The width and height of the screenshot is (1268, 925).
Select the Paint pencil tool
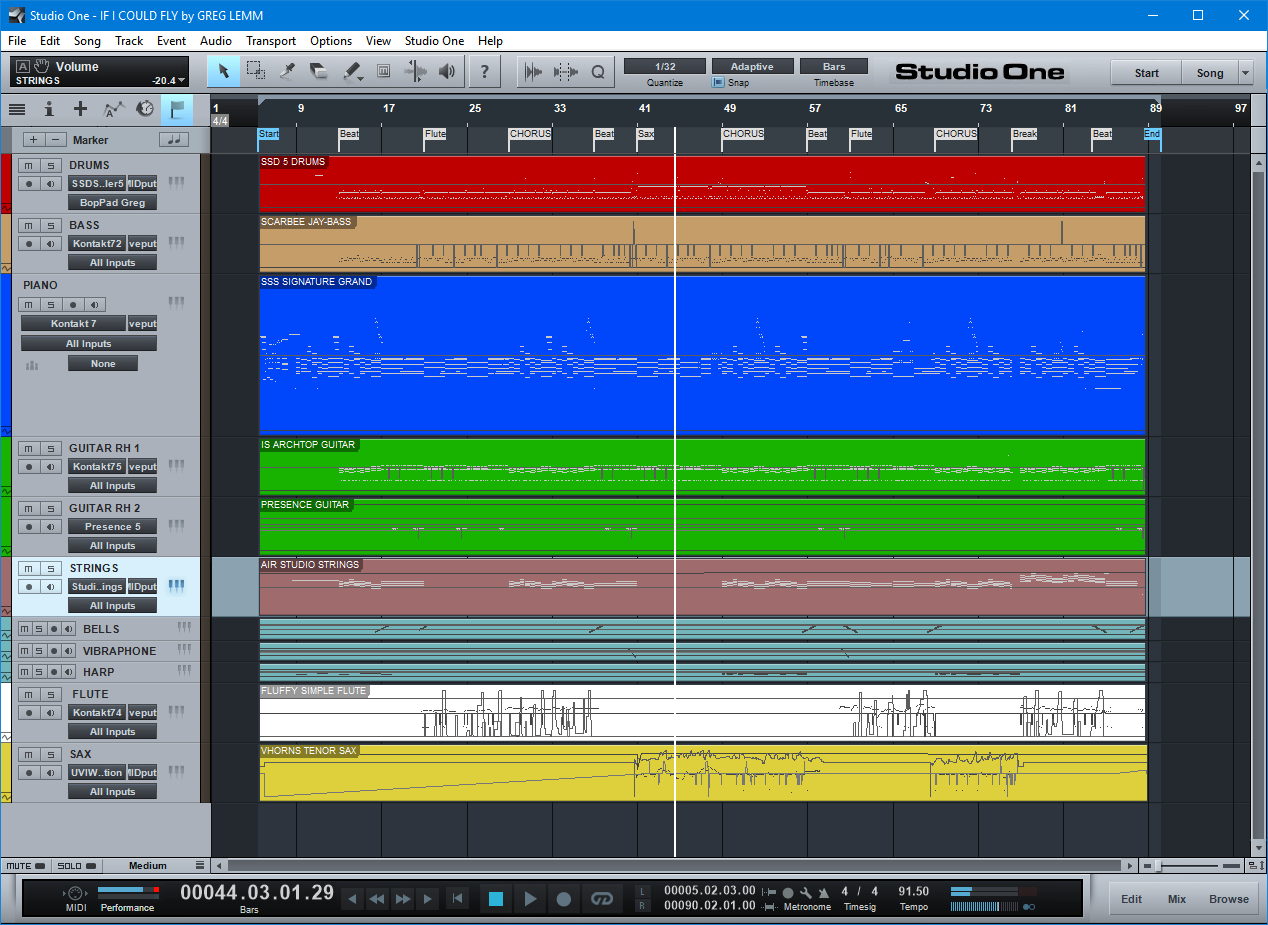pyautogui.click(x=352, y=71)
